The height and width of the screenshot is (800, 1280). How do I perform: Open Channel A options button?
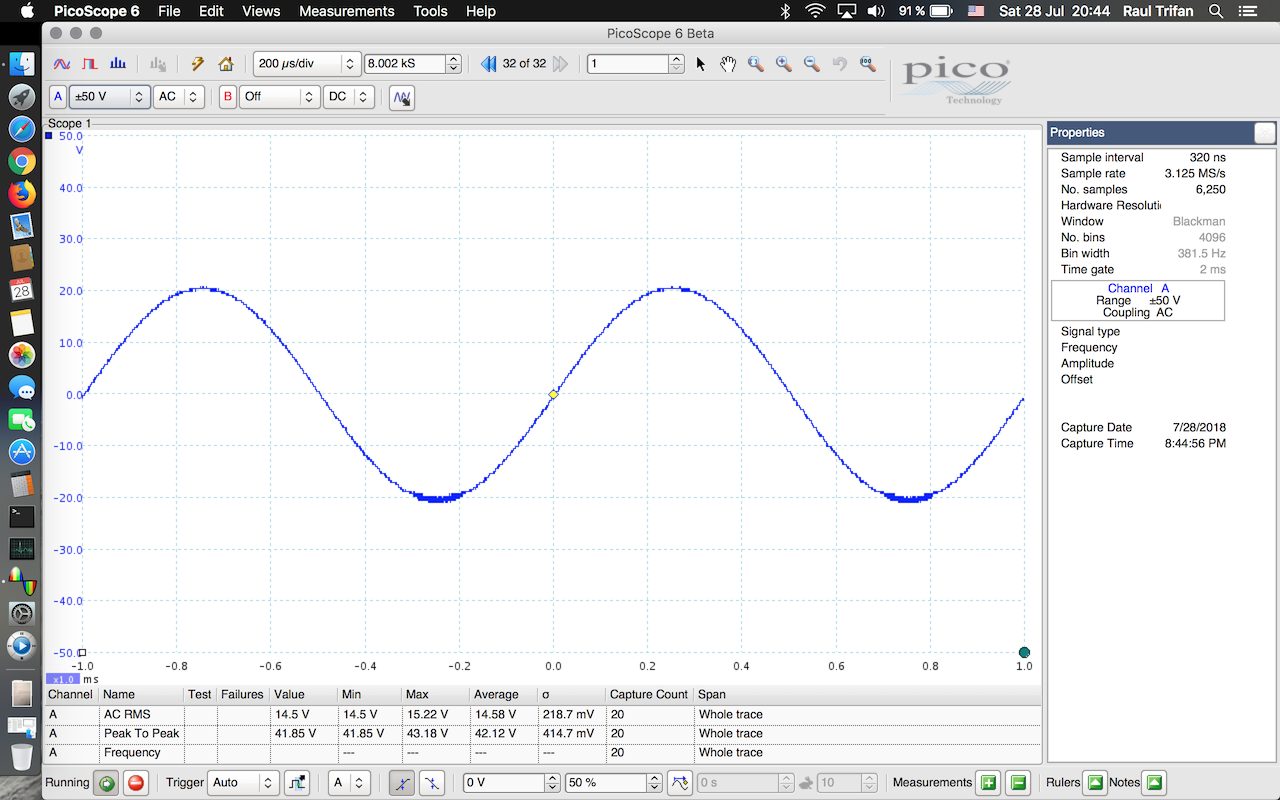(58, 97)
